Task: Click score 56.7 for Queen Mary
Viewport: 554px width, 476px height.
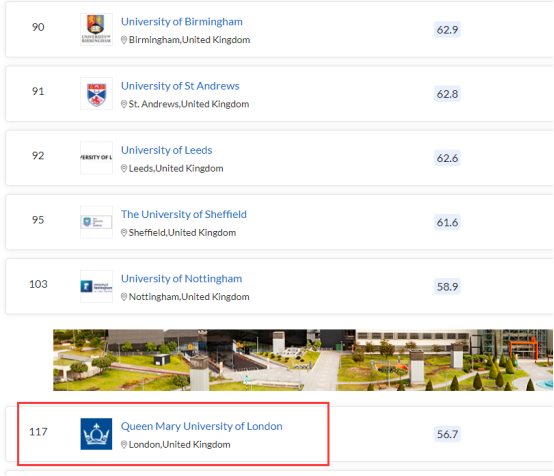Action: (x=447, y=434)
